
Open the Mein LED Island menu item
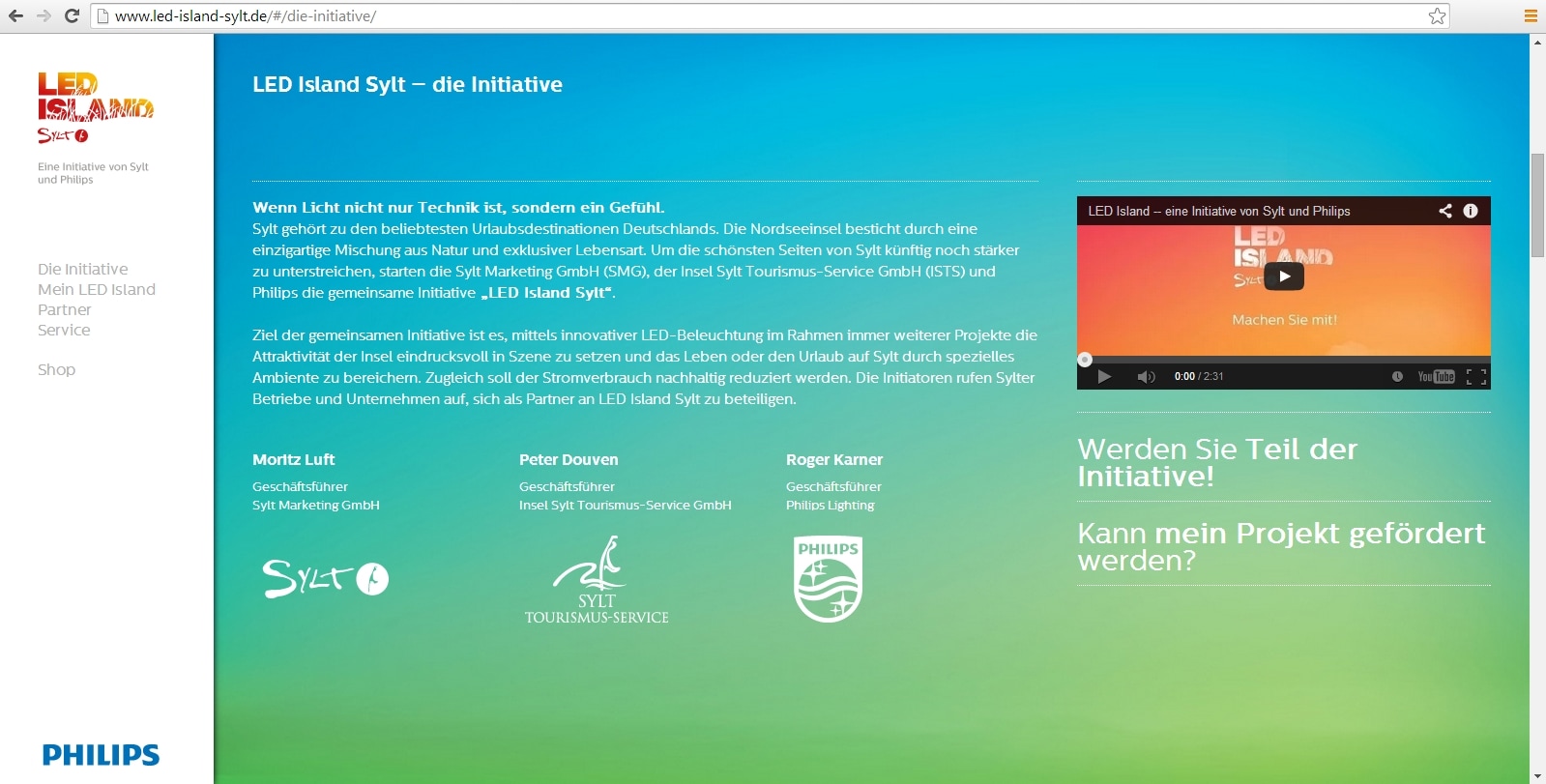(97, 289)
